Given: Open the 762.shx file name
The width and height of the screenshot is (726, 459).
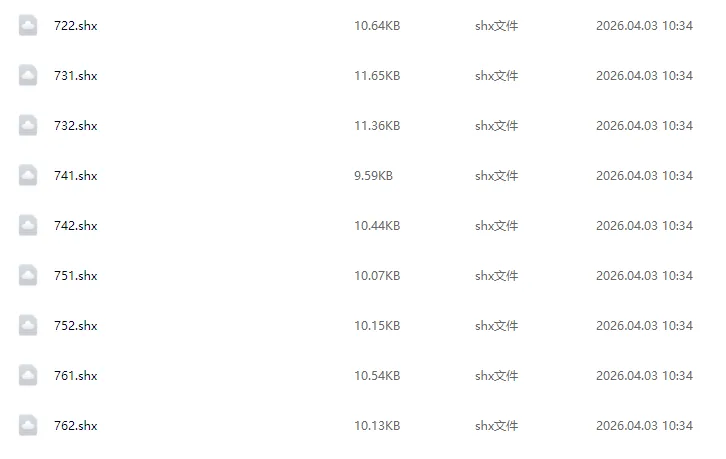Looking at the screenshot, I should pos(75,426).
